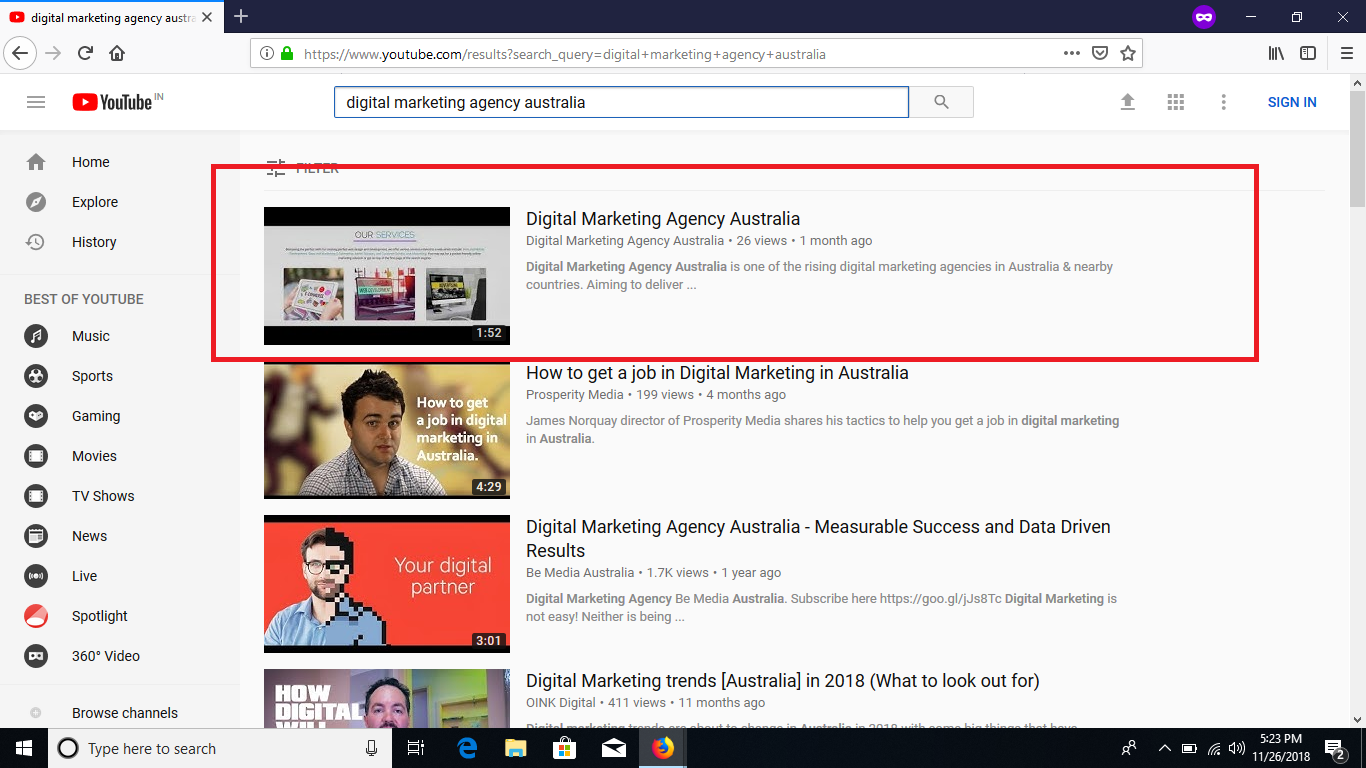Image resolution: width=1366 pixels, height=768 pixels.
Task: Click the Be Media 'Your digital partner' thumbnail
Action: click(387, 583)
